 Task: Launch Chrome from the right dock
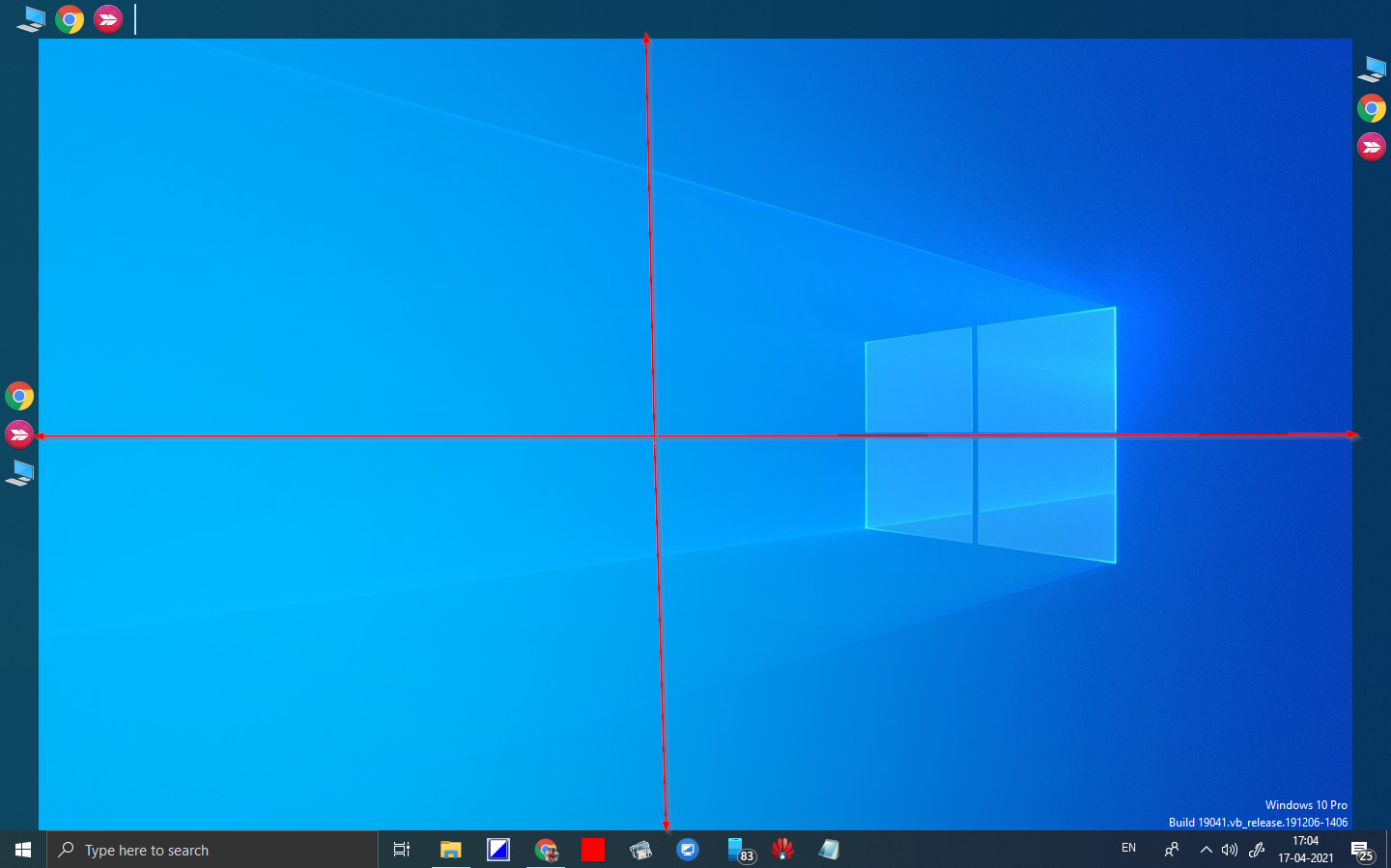pos(1372,108)
